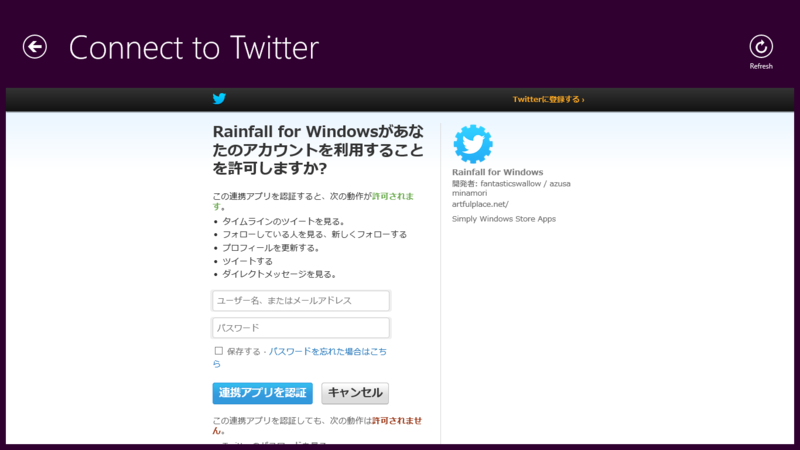Viewport: 800px width, 450px height.
Task: Cancel via the キャンセル button
Action: coord(355,393)
